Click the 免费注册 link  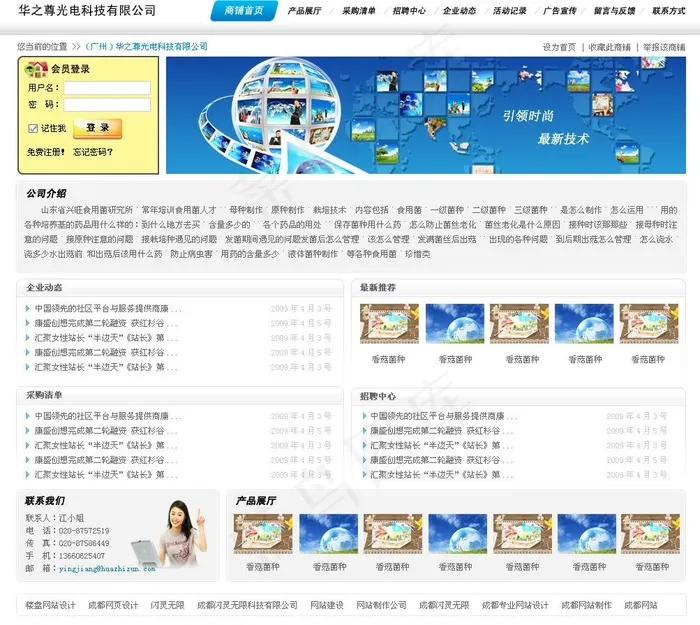[x=47, y=152]
